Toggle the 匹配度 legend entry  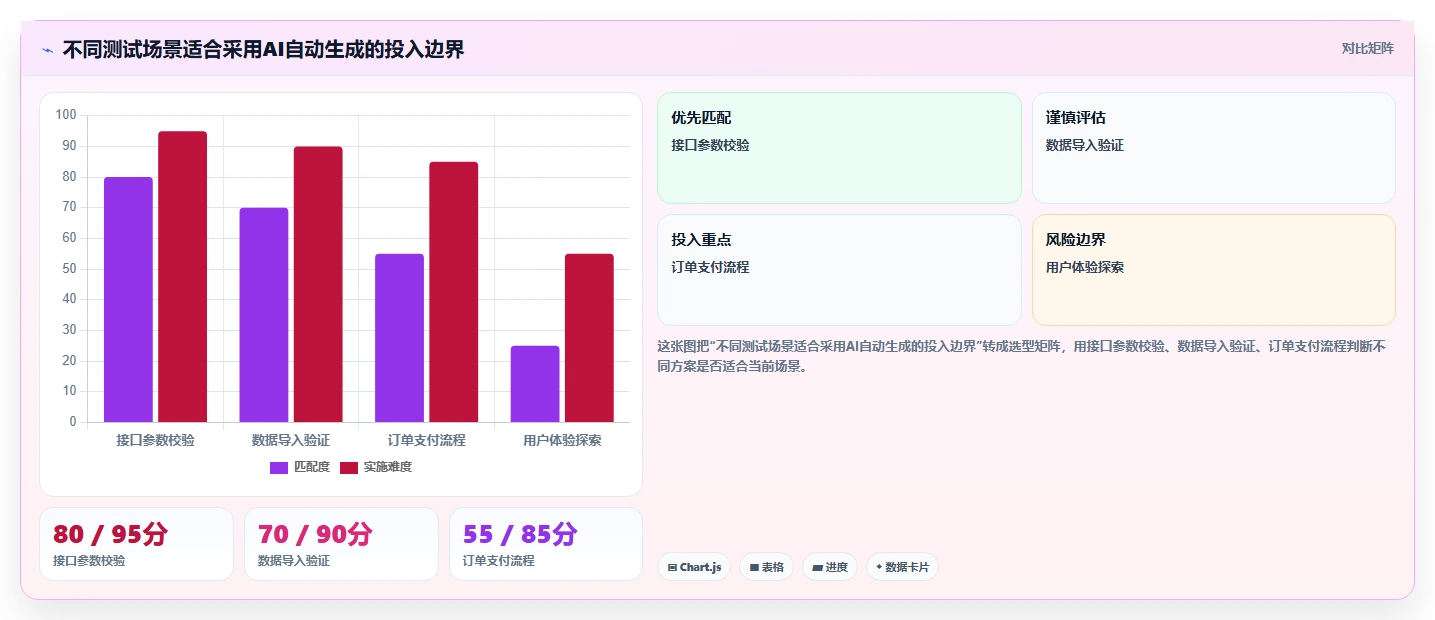pyautogui.click(x=300, y=467)
